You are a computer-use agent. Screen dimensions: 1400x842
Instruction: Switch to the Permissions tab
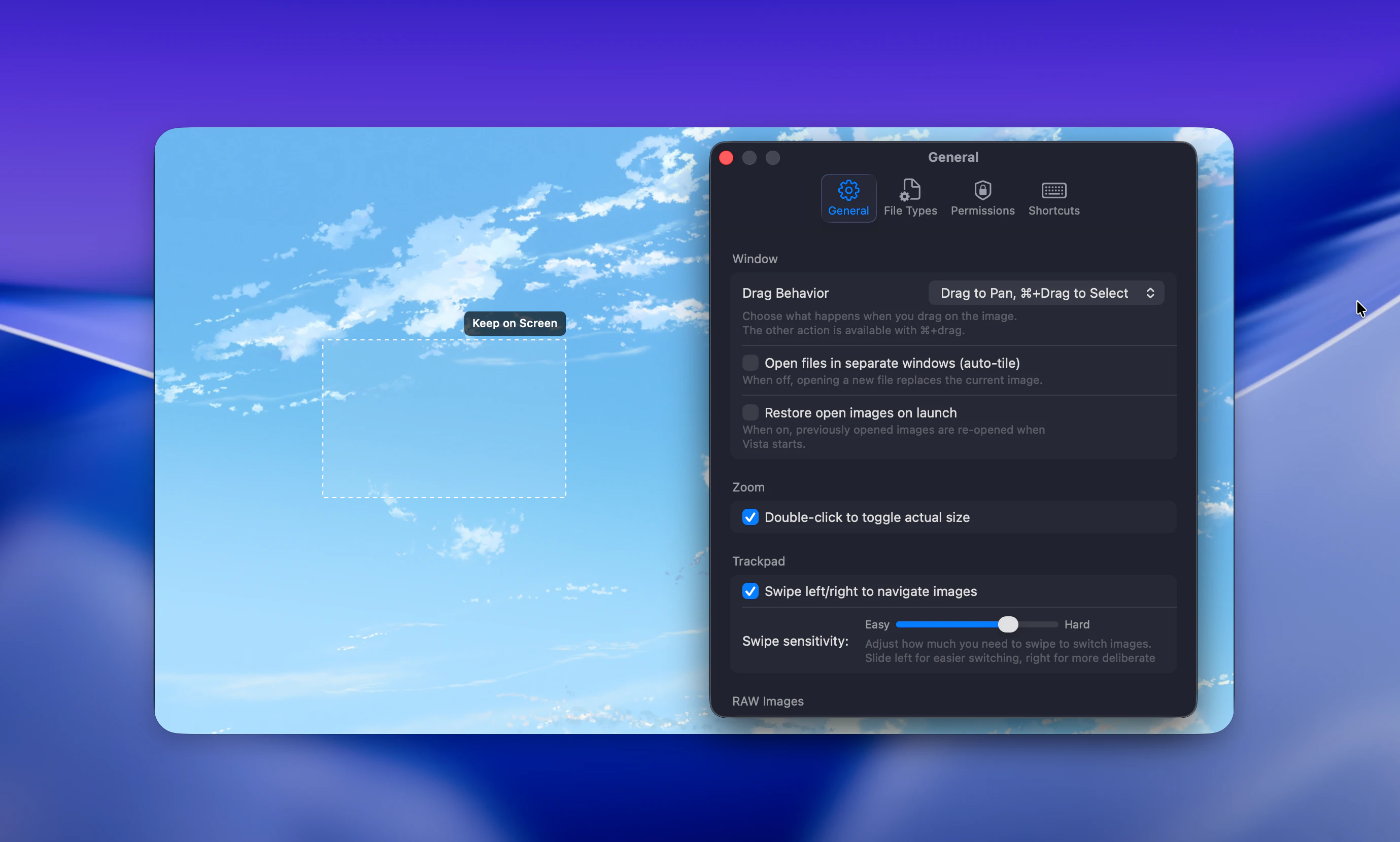(x=982, y=197)
